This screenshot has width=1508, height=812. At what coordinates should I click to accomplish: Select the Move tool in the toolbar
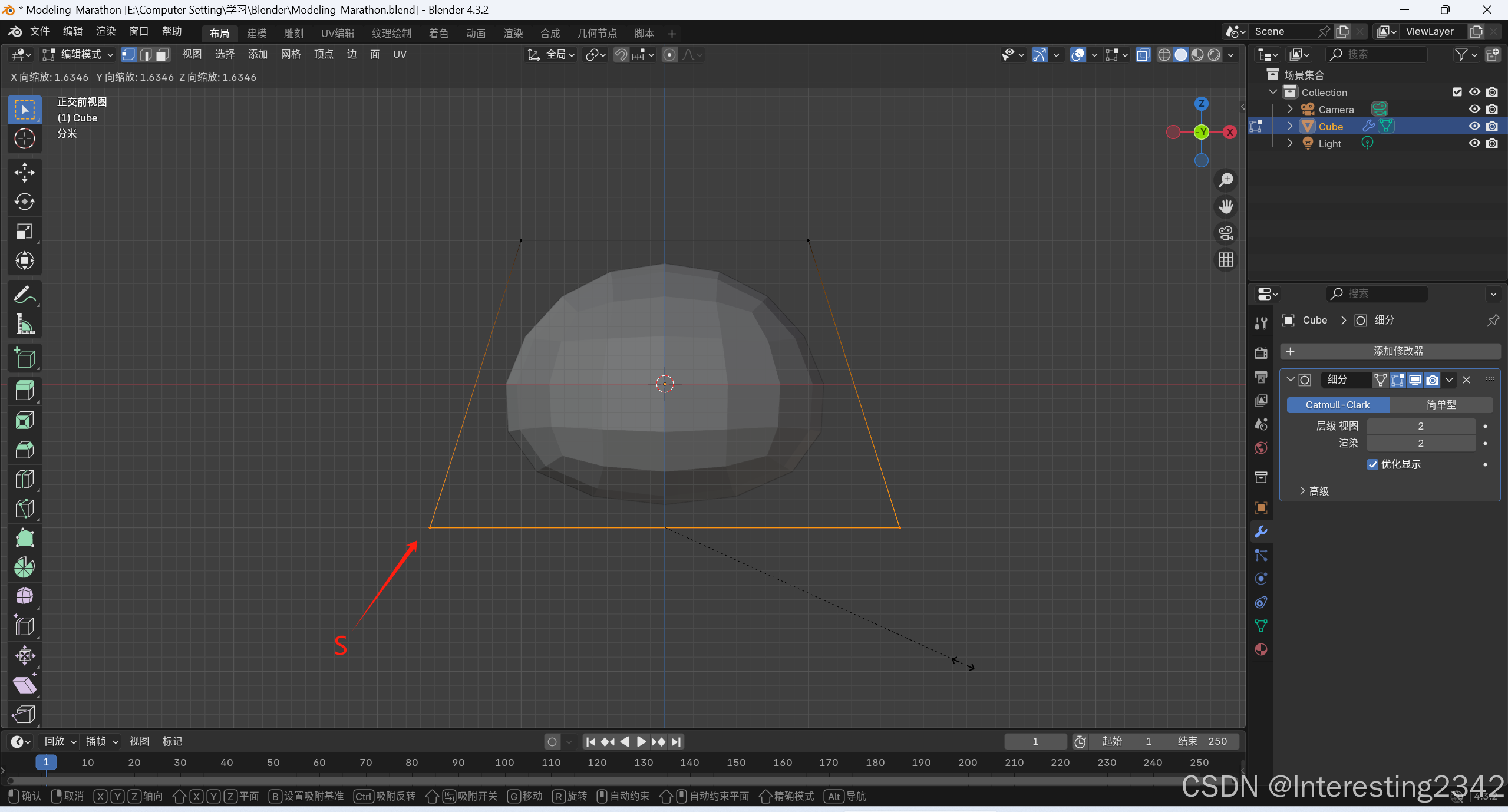tap(24, 173)
